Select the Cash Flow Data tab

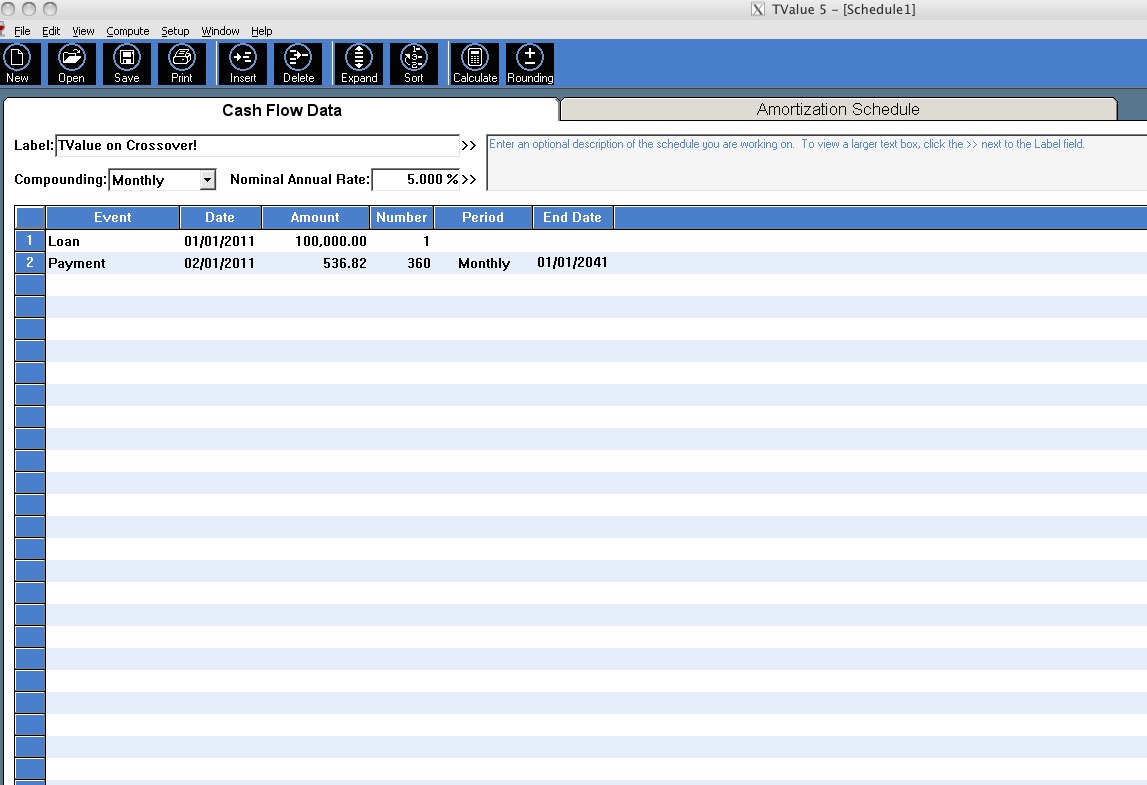coord(282,110)
